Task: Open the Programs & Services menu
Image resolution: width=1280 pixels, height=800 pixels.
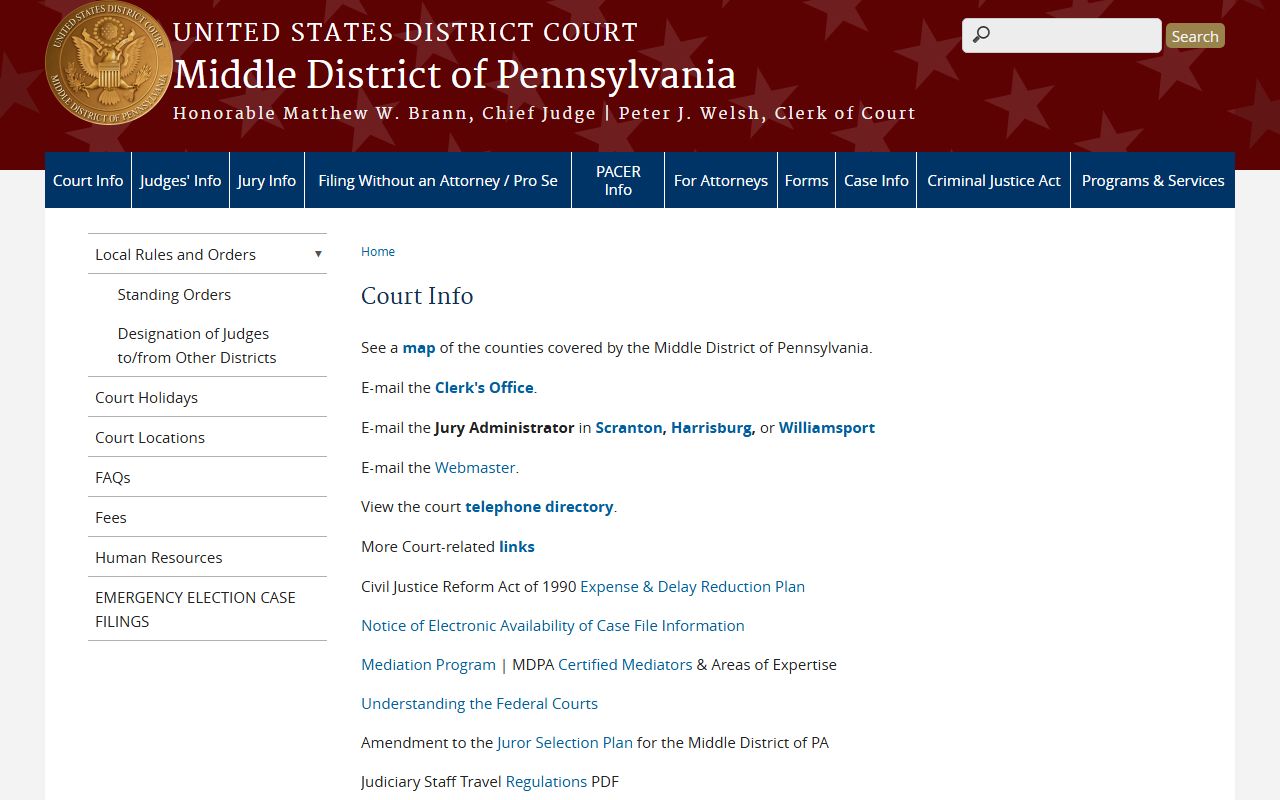Action: pyautogui.click(x=1153, y=180)
